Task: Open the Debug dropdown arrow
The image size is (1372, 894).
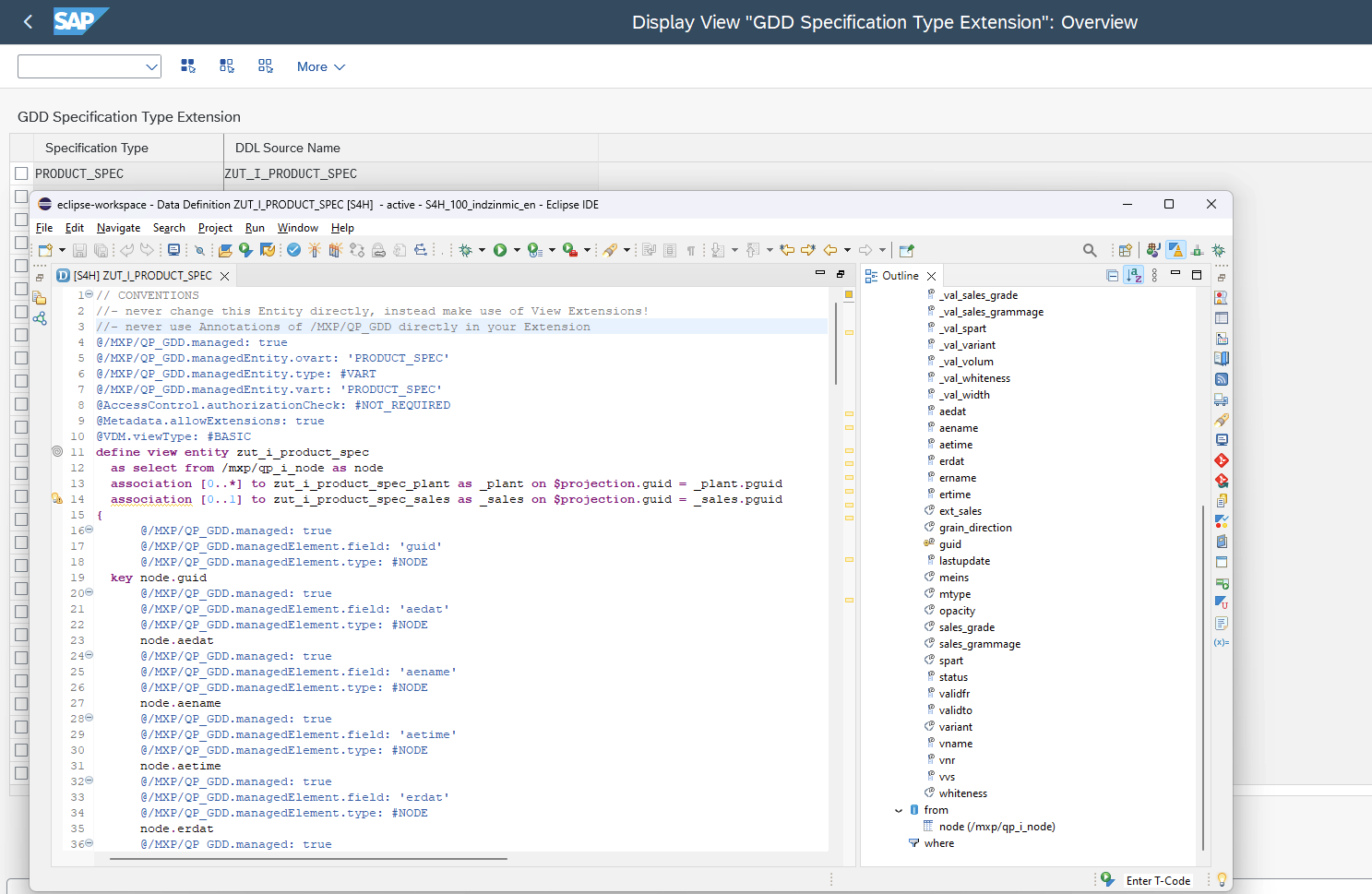Action: (482, 250)
